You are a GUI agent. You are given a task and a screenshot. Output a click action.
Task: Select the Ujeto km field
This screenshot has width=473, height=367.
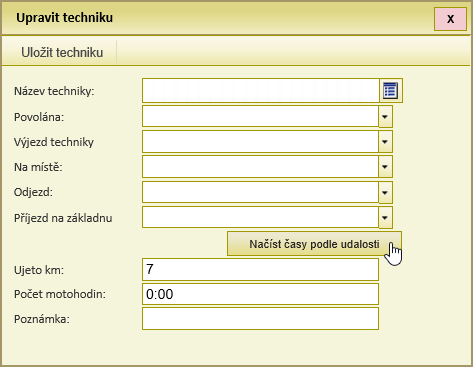tap(260, 269)
